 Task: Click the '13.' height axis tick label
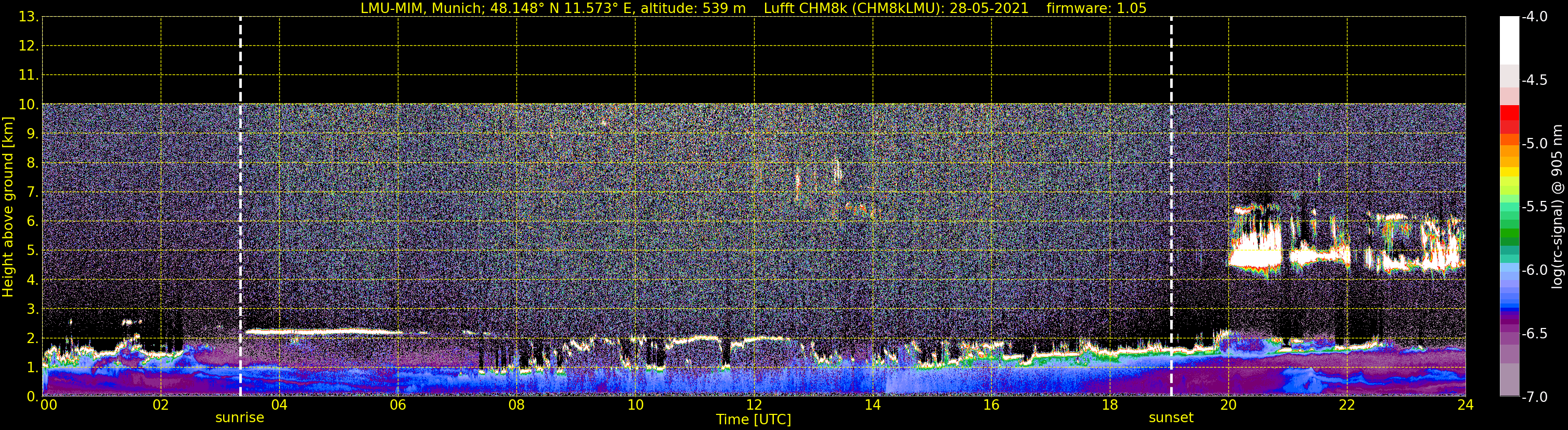point(29,17)
